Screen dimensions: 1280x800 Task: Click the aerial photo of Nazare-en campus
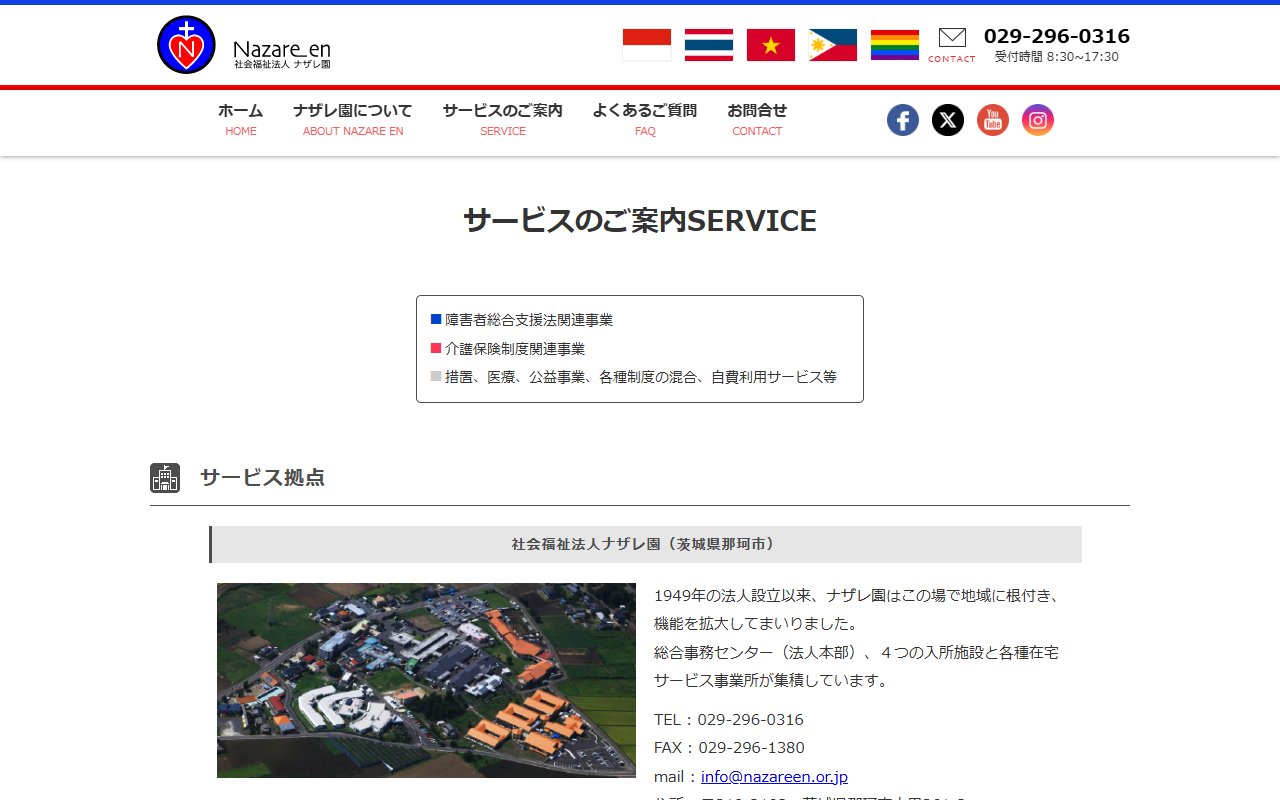coord(426,680)
